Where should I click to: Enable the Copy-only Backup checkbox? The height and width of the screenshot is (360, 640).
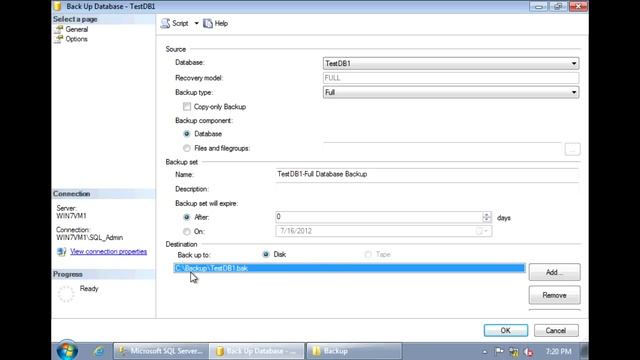(x=187, y=107)
